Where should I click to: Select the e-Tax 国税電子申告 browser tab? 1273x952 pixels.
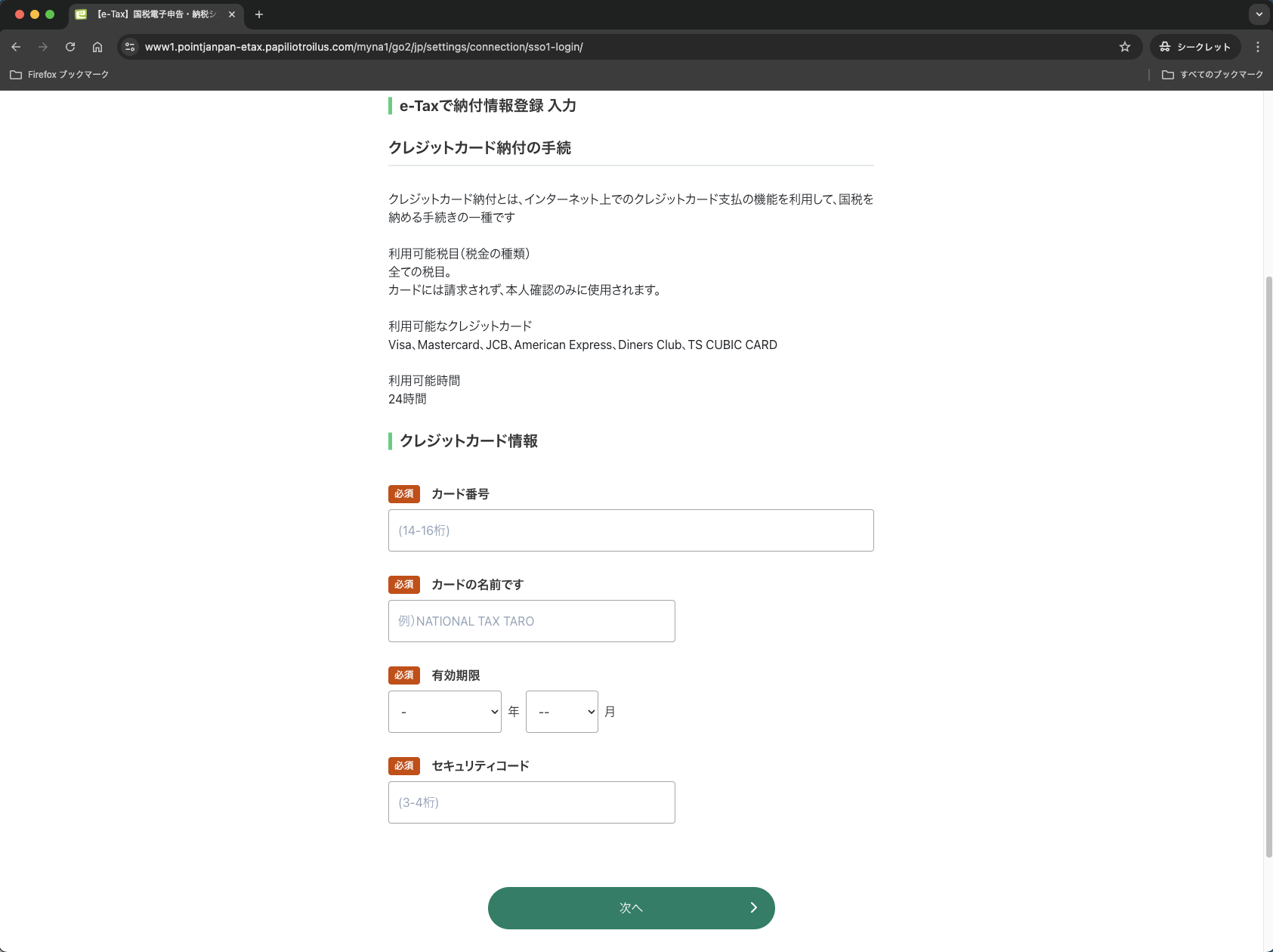151,14
